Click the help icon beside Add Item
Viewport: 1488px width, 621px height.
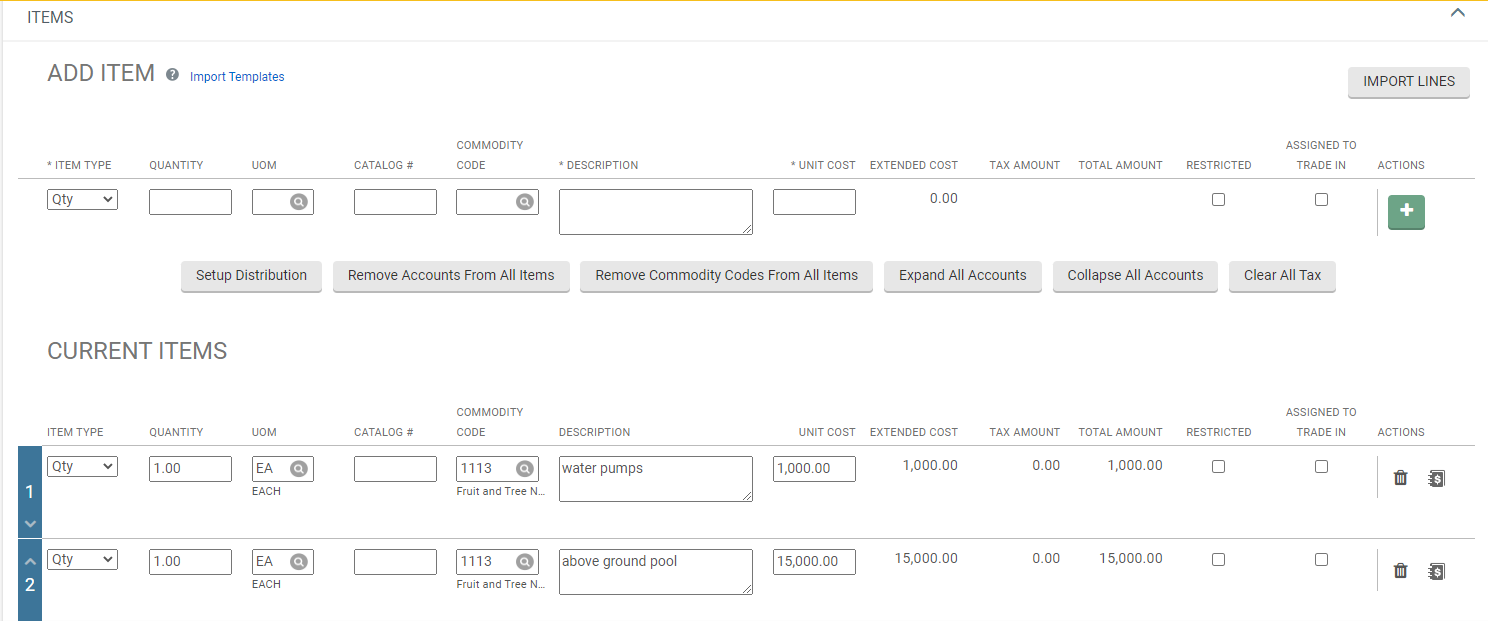(x=172, y=75)
